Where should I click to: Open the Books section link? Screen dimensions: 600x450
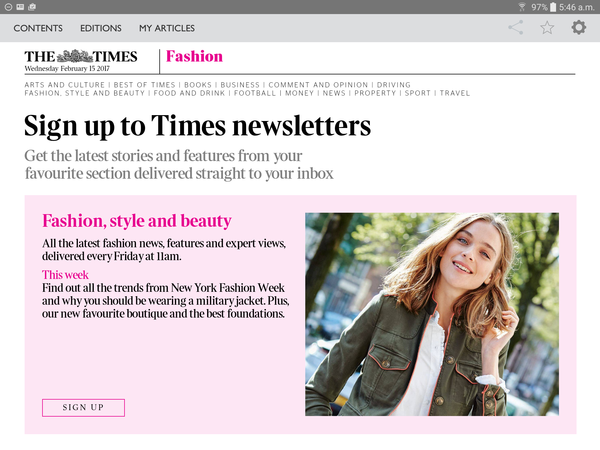(x=198, y=85)
